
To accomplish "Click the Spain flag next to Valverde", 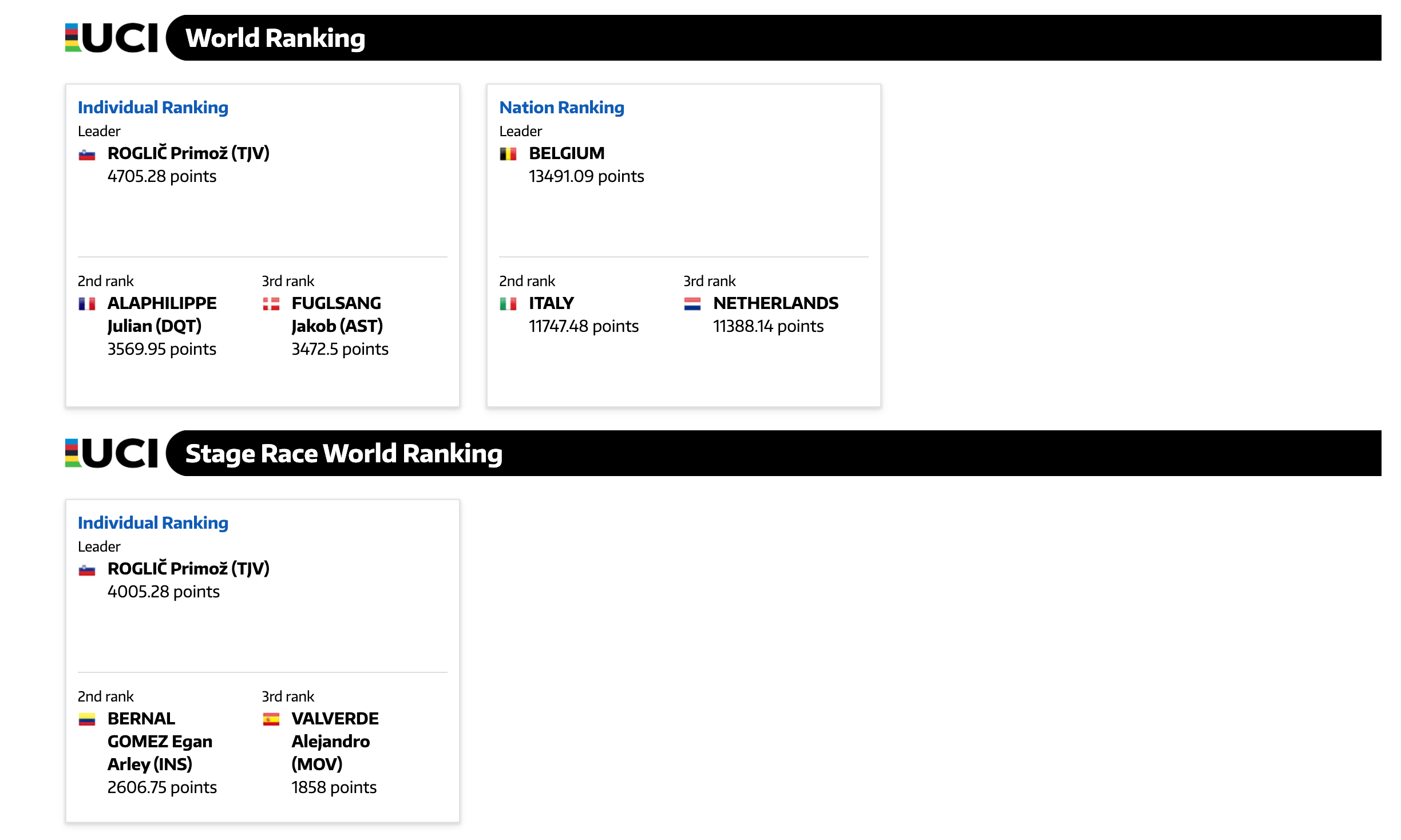I will point(271,719).
